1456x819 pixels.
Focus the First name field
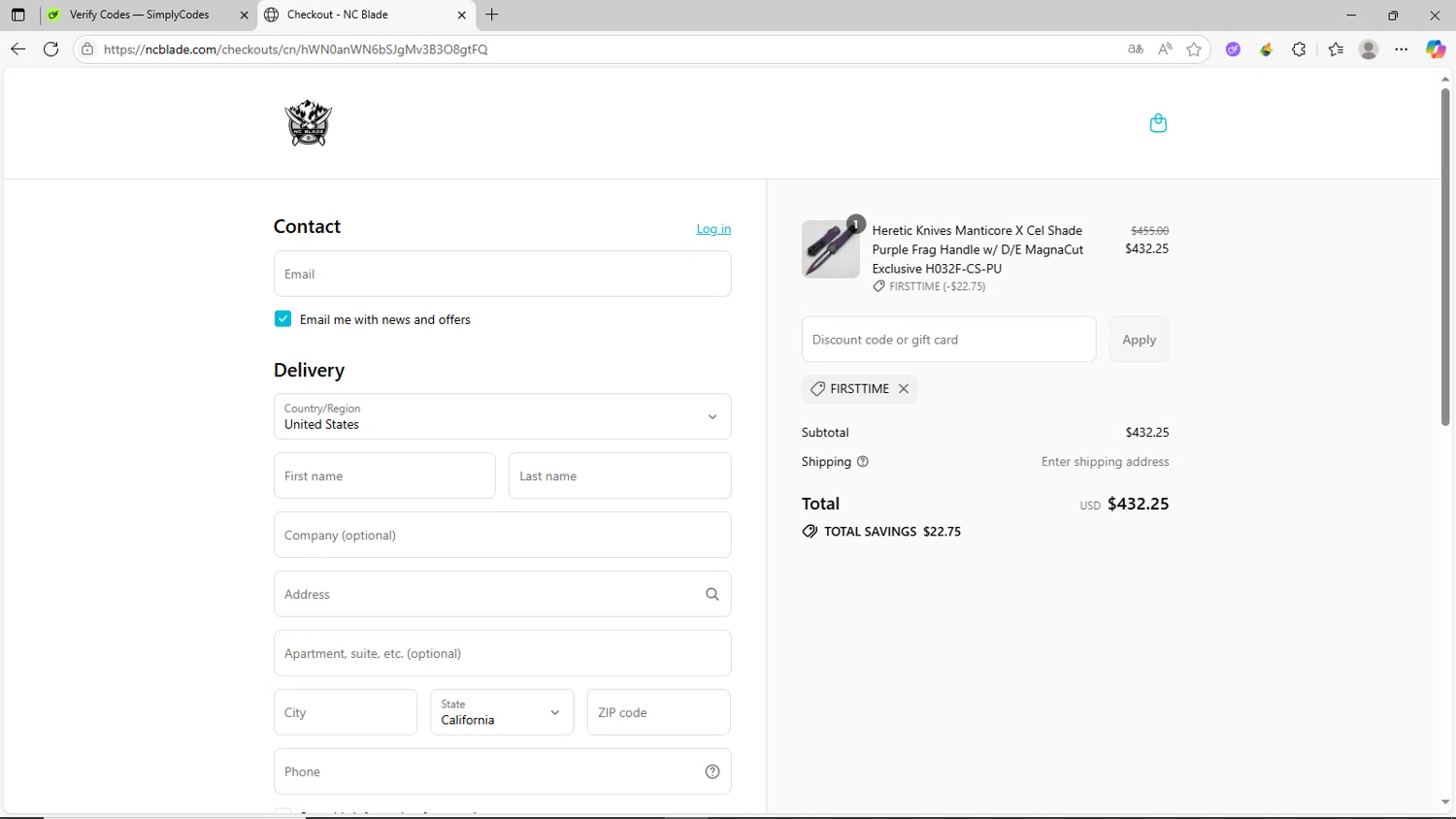tap(384, 475)
